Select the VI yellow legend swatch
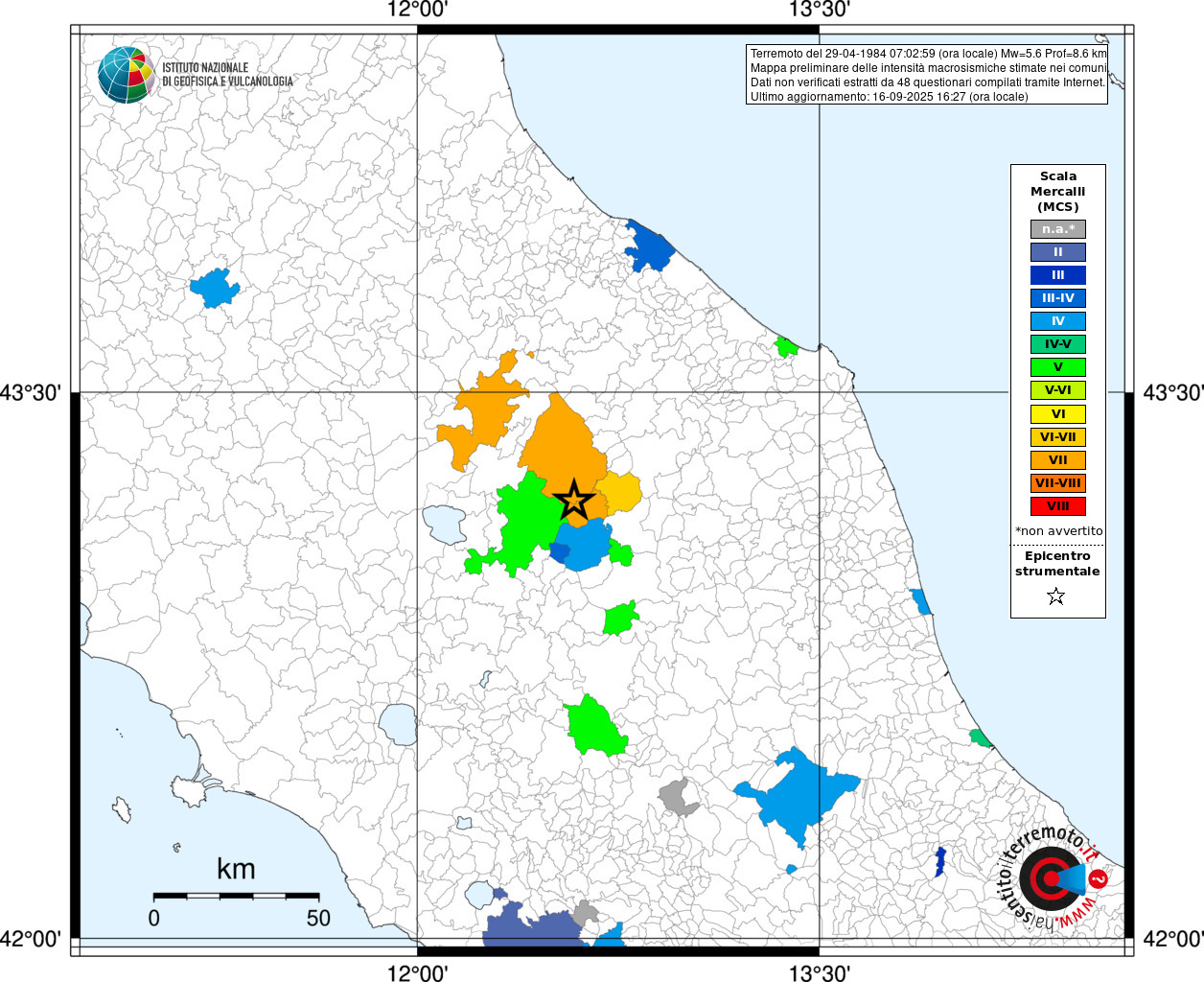The height and width of the screenshot is (982, 1204). 1058,414
